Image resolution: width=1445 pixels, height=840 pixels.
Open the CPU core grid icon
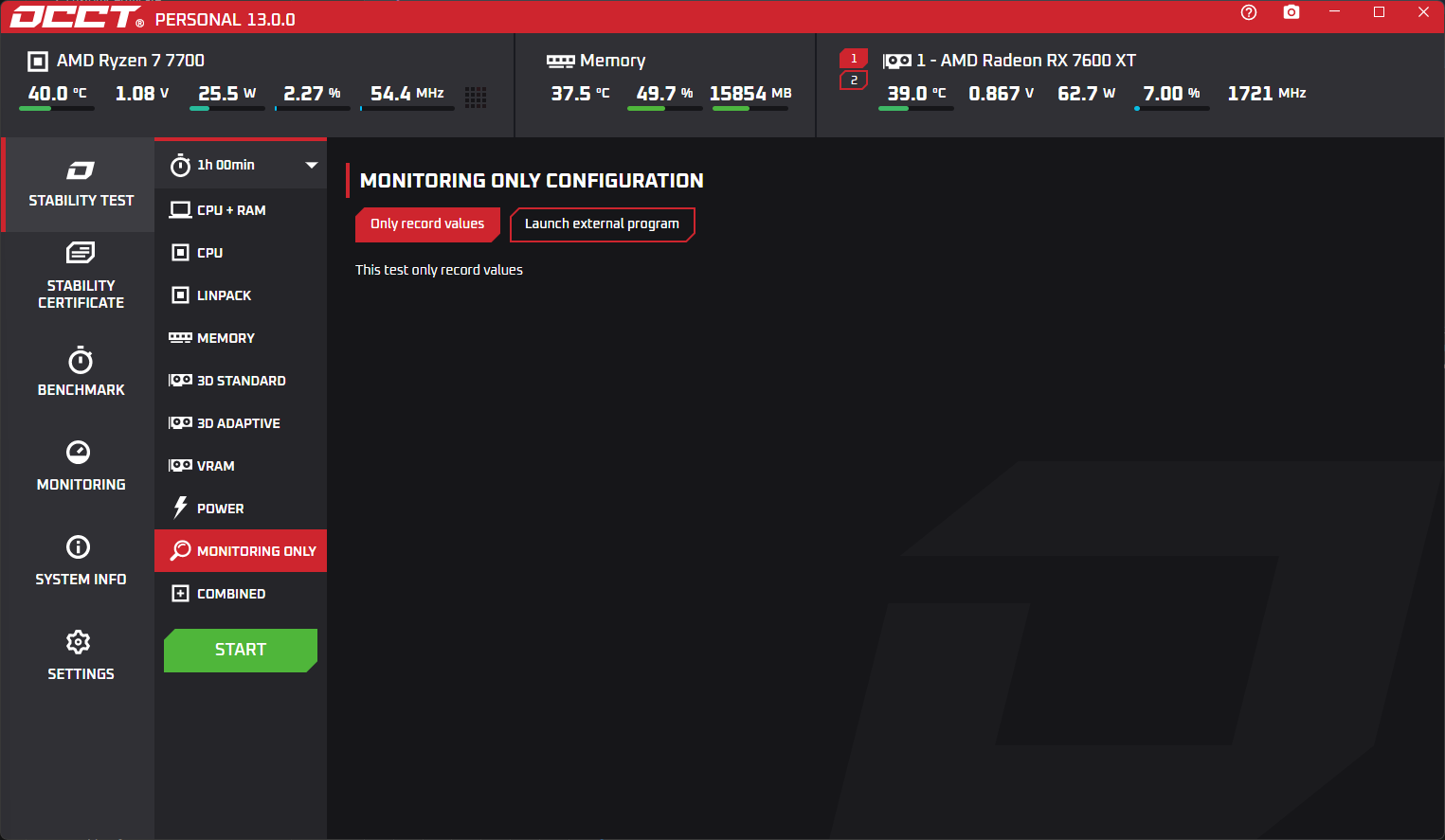476,97
